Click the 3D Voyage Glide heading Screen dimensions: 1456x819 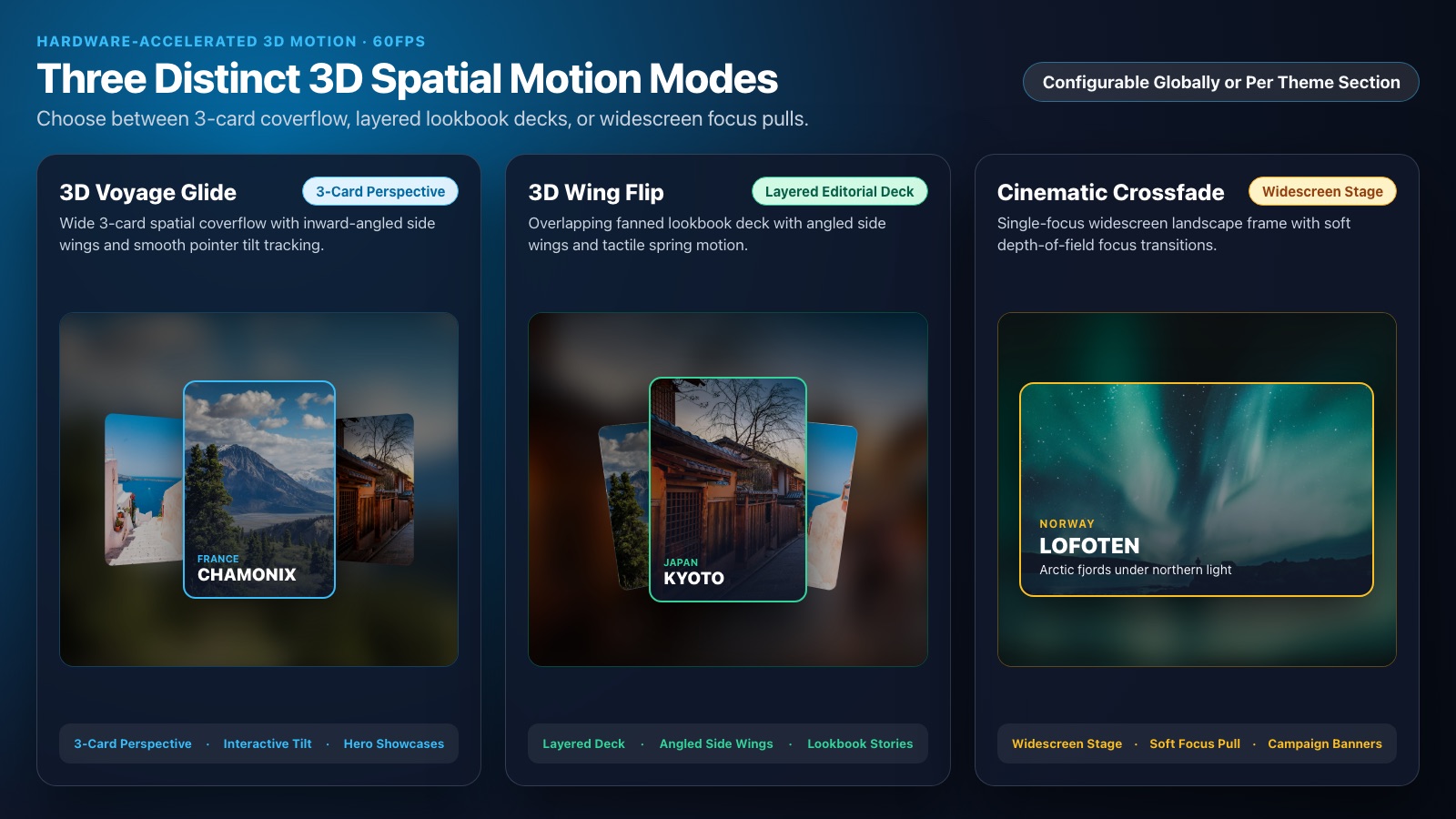coord(147,192)
